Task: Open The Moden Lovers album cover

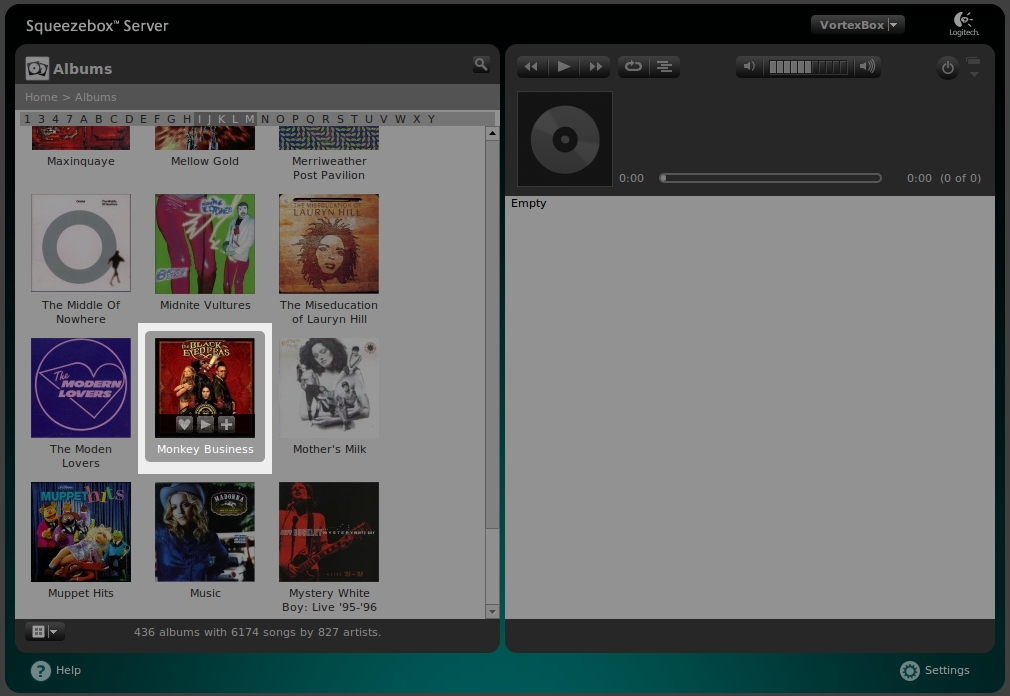Action: point(81,388)
